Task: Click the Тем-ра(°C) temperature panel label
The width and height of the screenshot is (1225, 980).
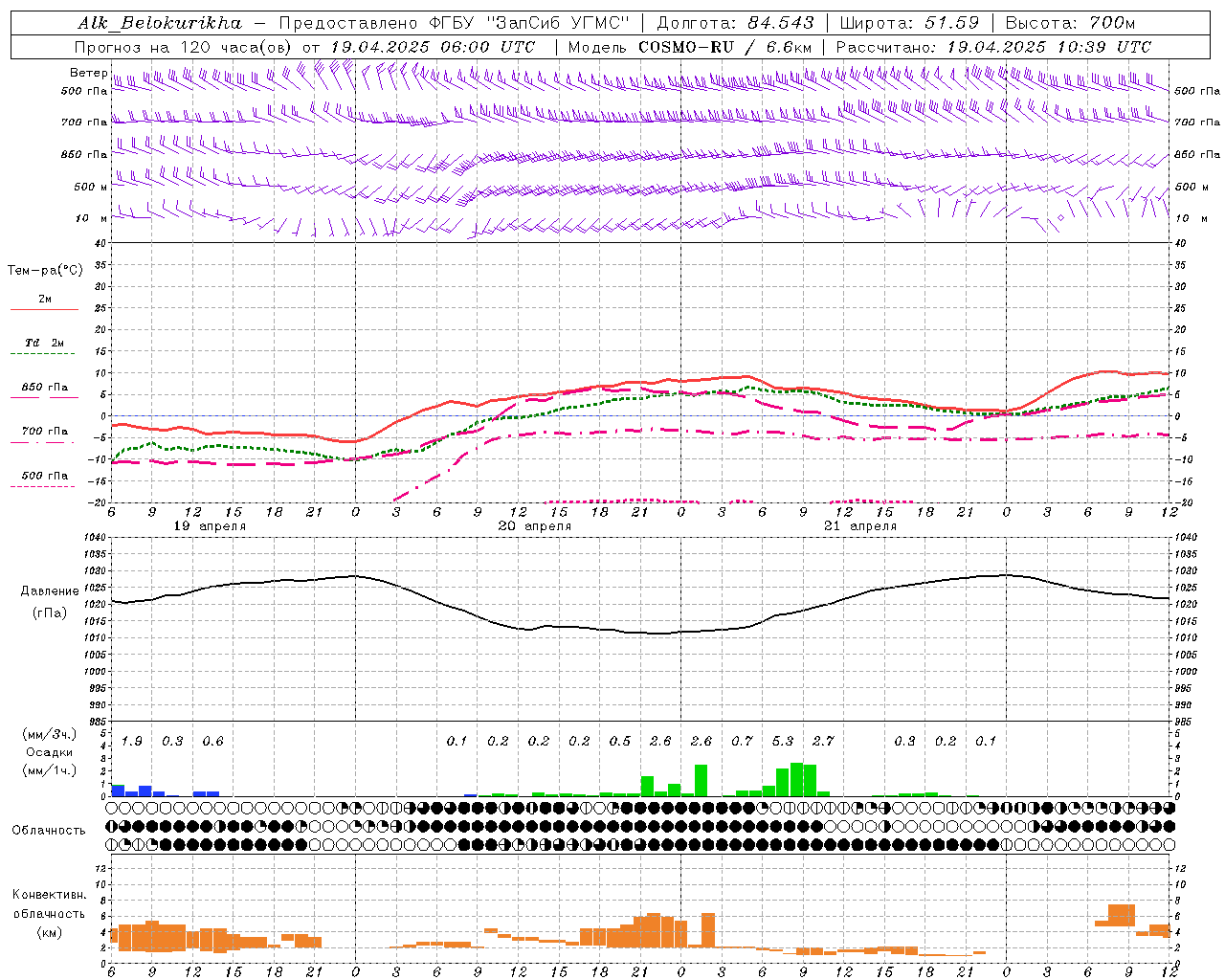Action: pos(45,271)
